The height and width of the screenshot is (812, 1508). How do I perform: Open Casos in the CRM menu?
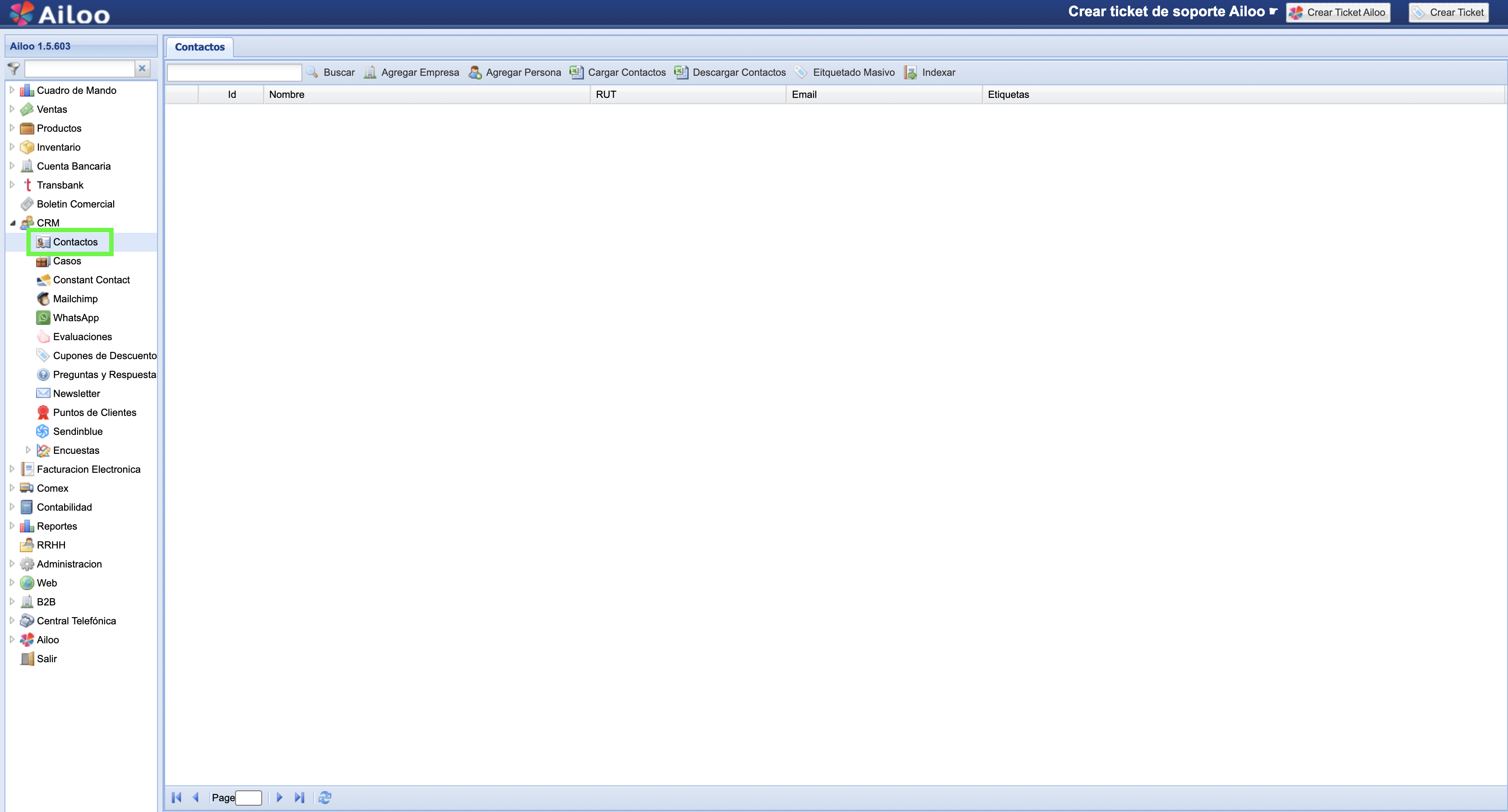click(x=67, y=261)
